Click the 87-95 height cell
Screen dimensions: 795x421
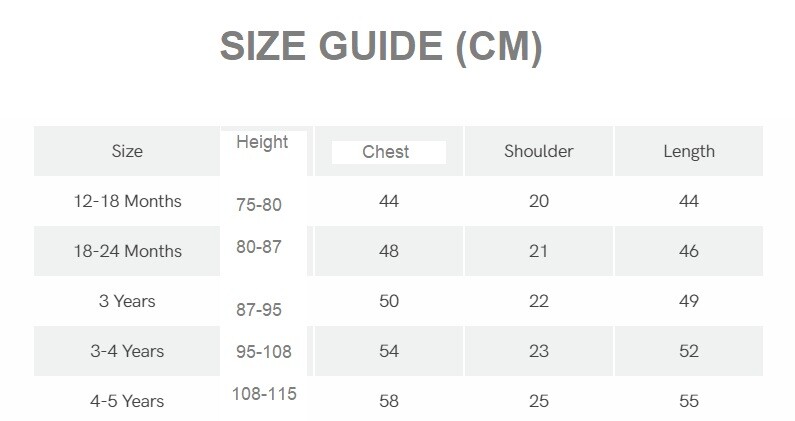(259, 310)
